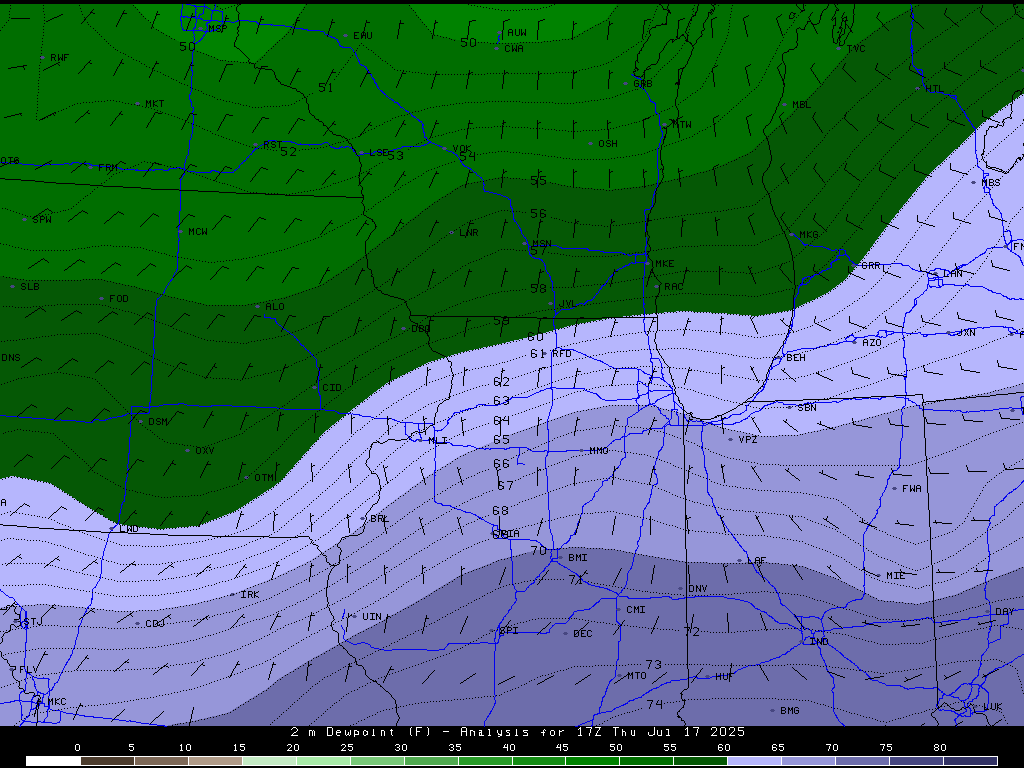Click the 51 dewpoint contour label
Image resolution: width=1024 pixels, height=768 pixels.
click(325, 88)
